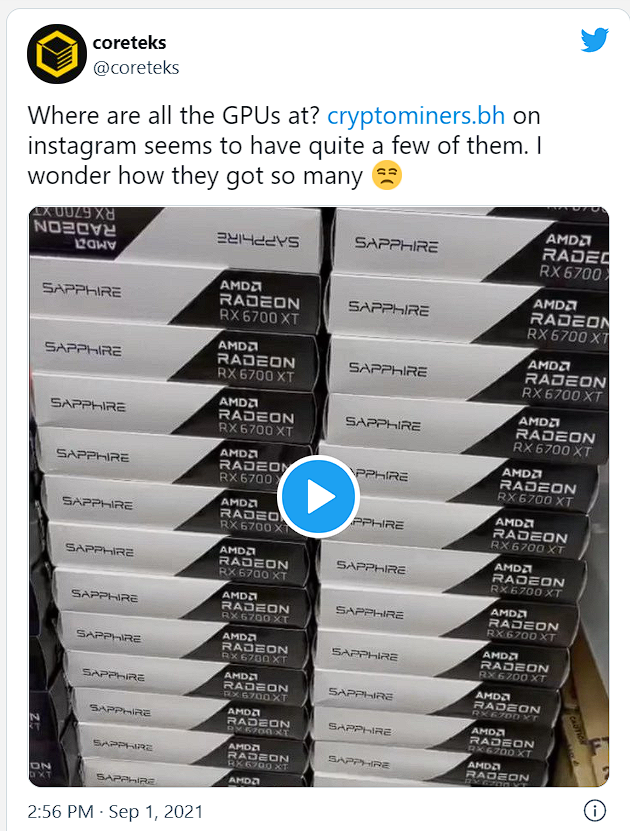This screenshot has height=831, width=630.
Task: Open the coreteks display name profile
Action: coord(129,43)
